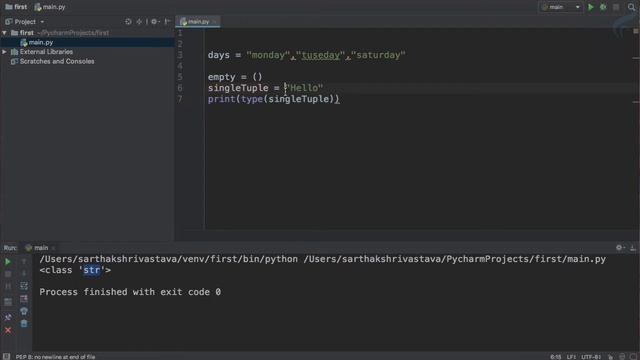The image size is (640, 360).
Task: Click the Stop square in the top toolbar
Action: [x=616, y=7]
